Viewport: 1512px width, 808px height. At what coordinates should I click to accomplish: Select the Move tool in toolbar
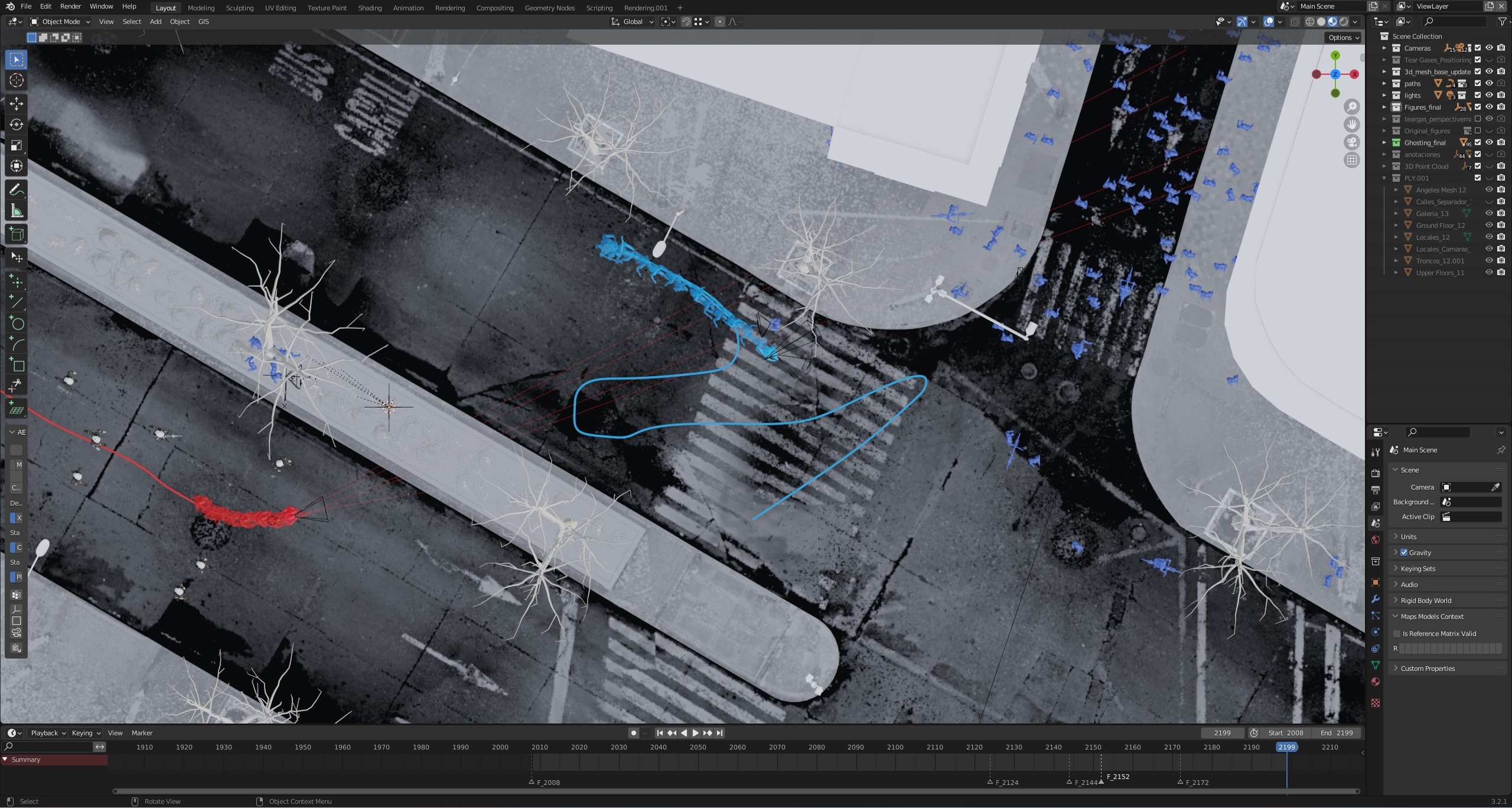17,103
